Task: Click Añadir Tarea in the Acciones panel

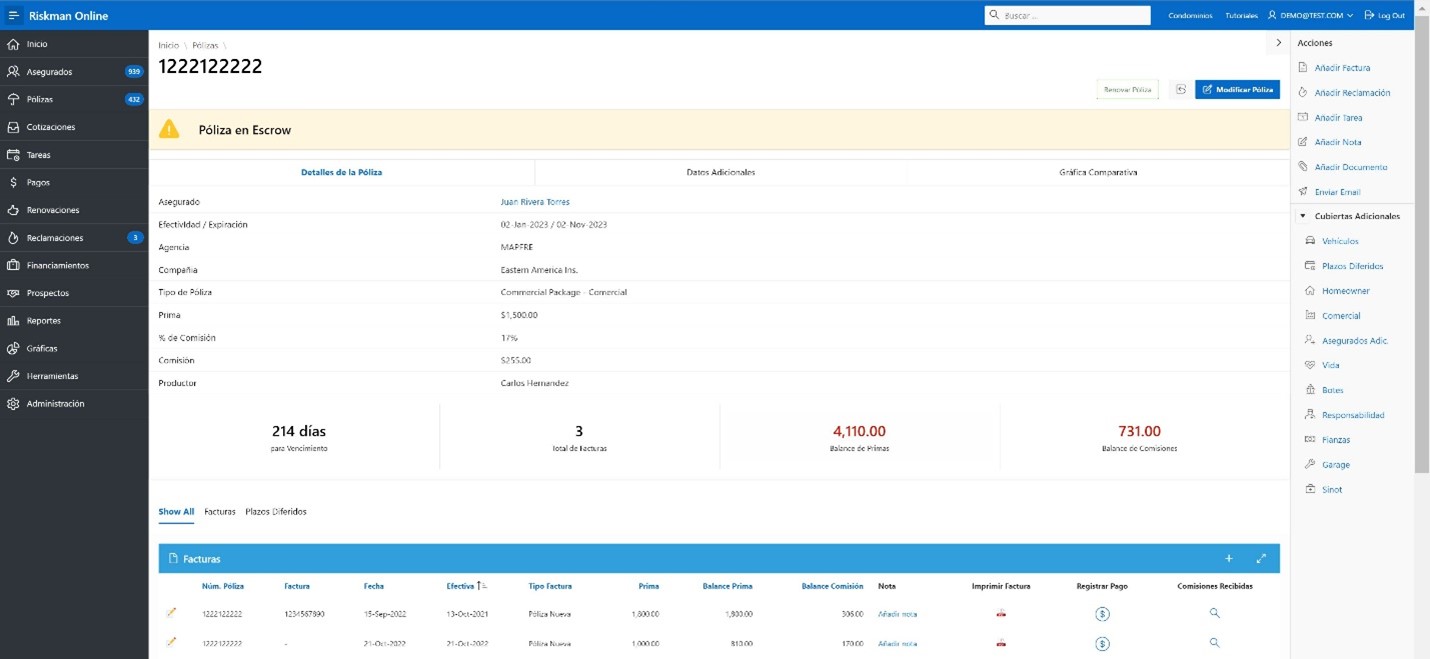Action: click(x=1338, y=118)
